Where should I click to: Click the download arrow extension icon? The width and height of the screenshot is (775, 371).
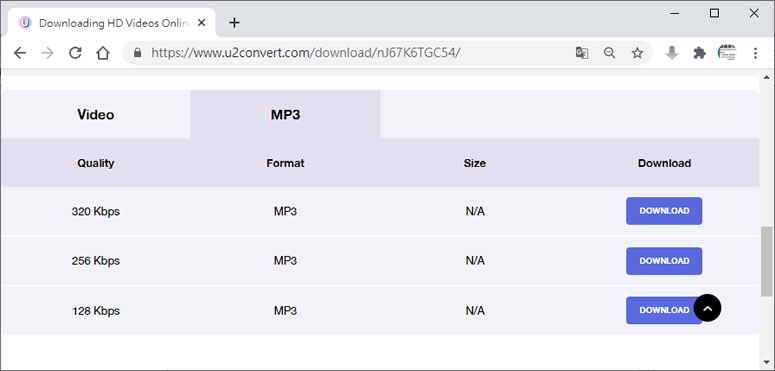point(671,53)
